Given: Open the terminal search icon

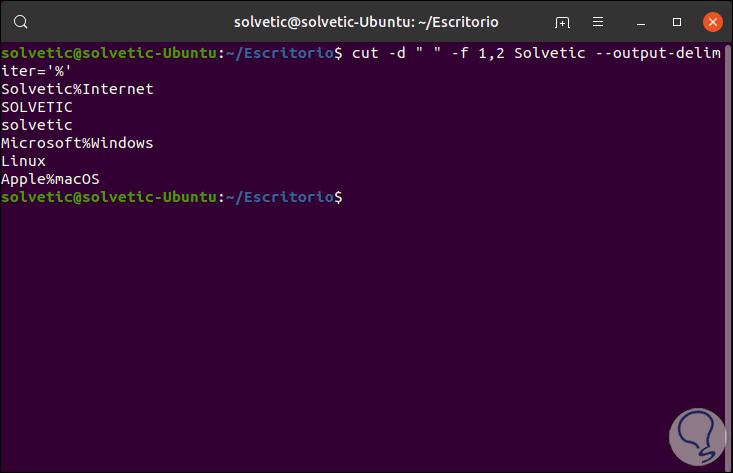Looking at the screenshot, I should (x=22, y=21).
